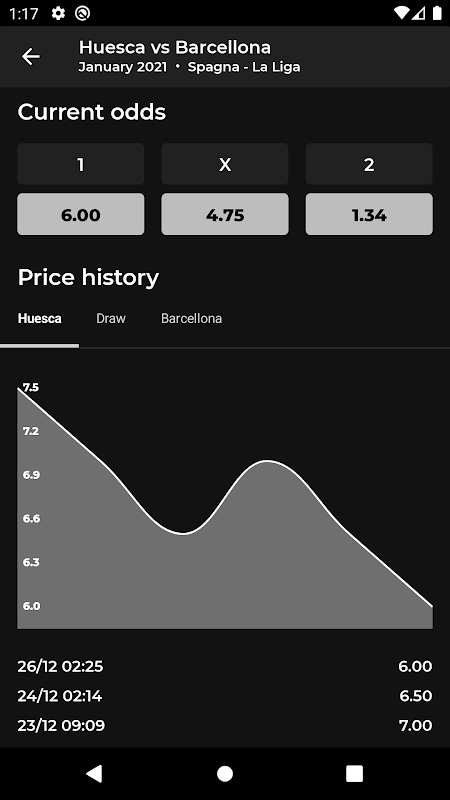Tap the circular notification icon beside gear
This screenshot has width=450, height=800.
point(82,13)
